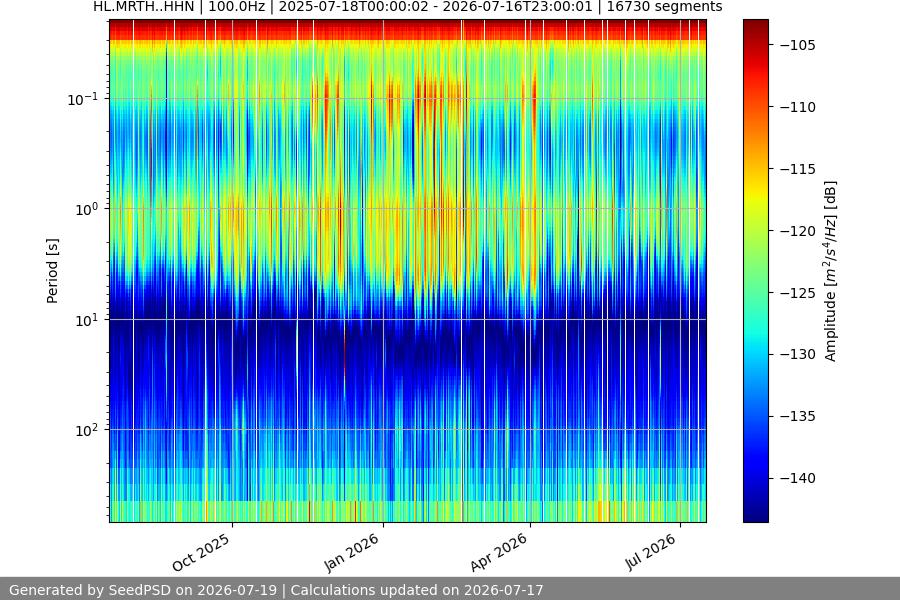Click the 10⁰ period tick label
Viewport: 900px width, 600px height.
click(86, 209)
